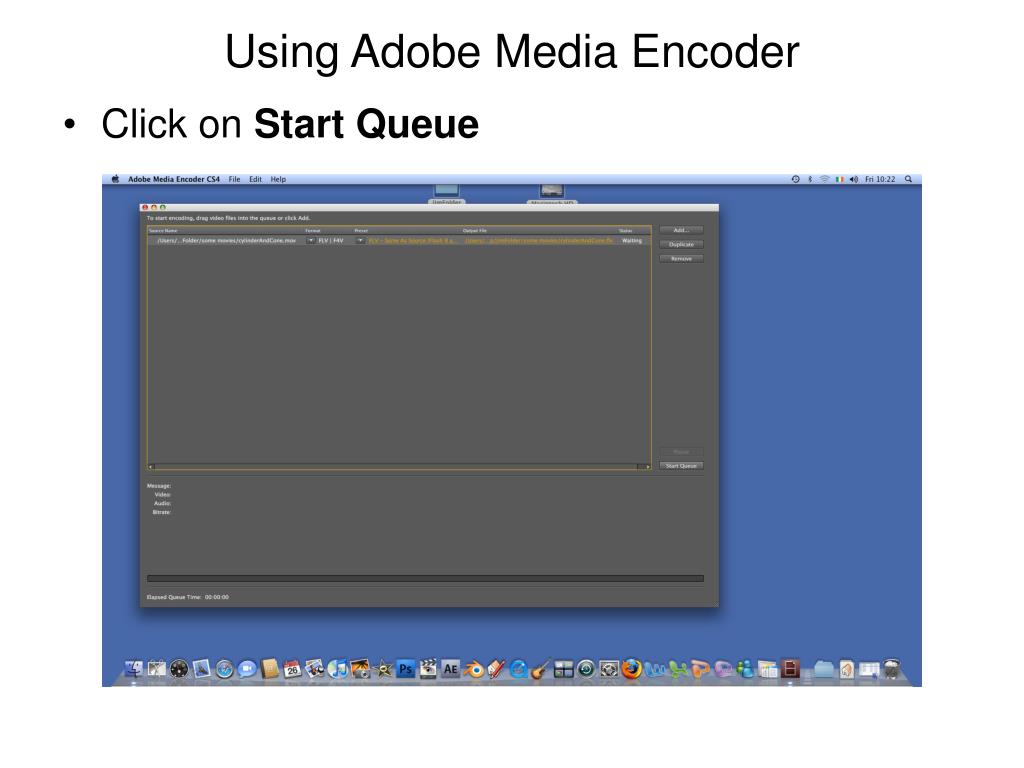Click the orange preset link in queue row

tap(413, 240)
